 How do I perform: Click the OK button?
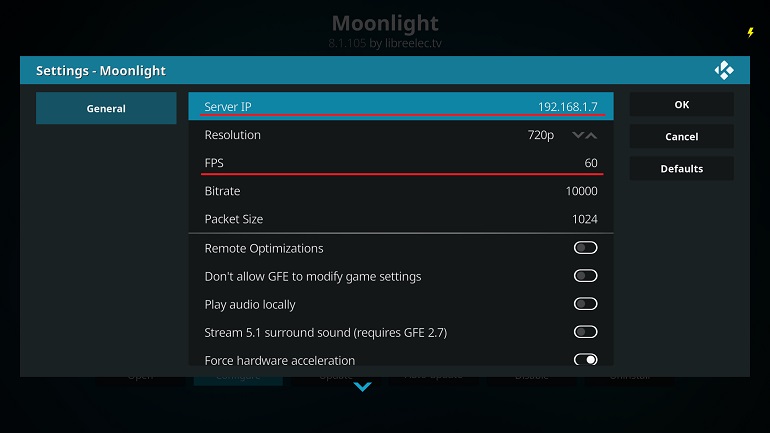coord(682,104)
